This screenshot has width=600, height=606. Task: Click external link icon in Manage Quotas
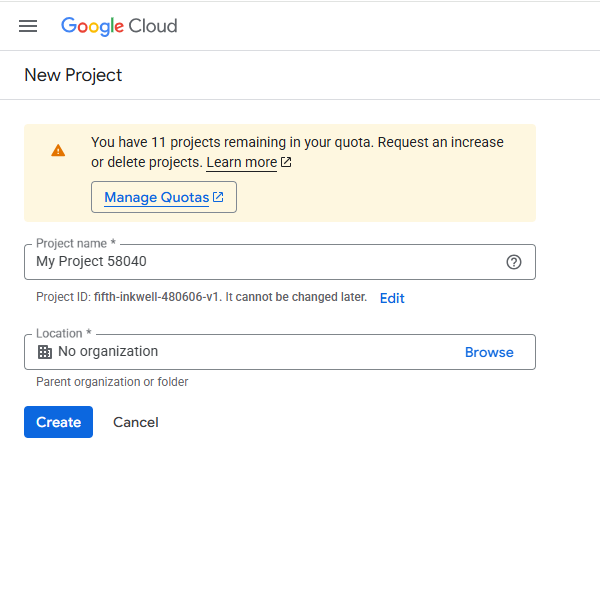pos(218,197)
